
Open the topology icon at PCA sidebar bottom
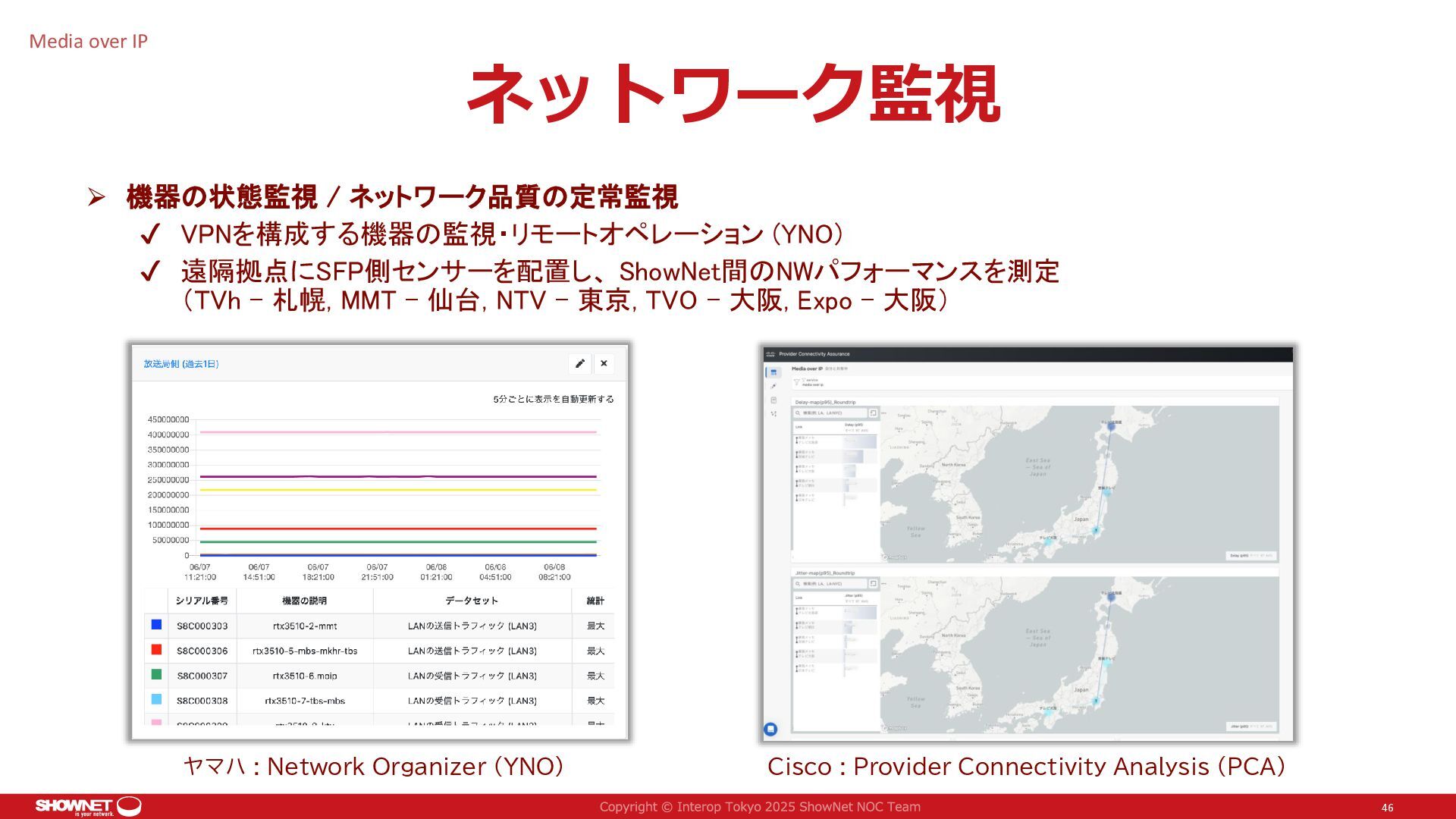click(x=773, y=414)
